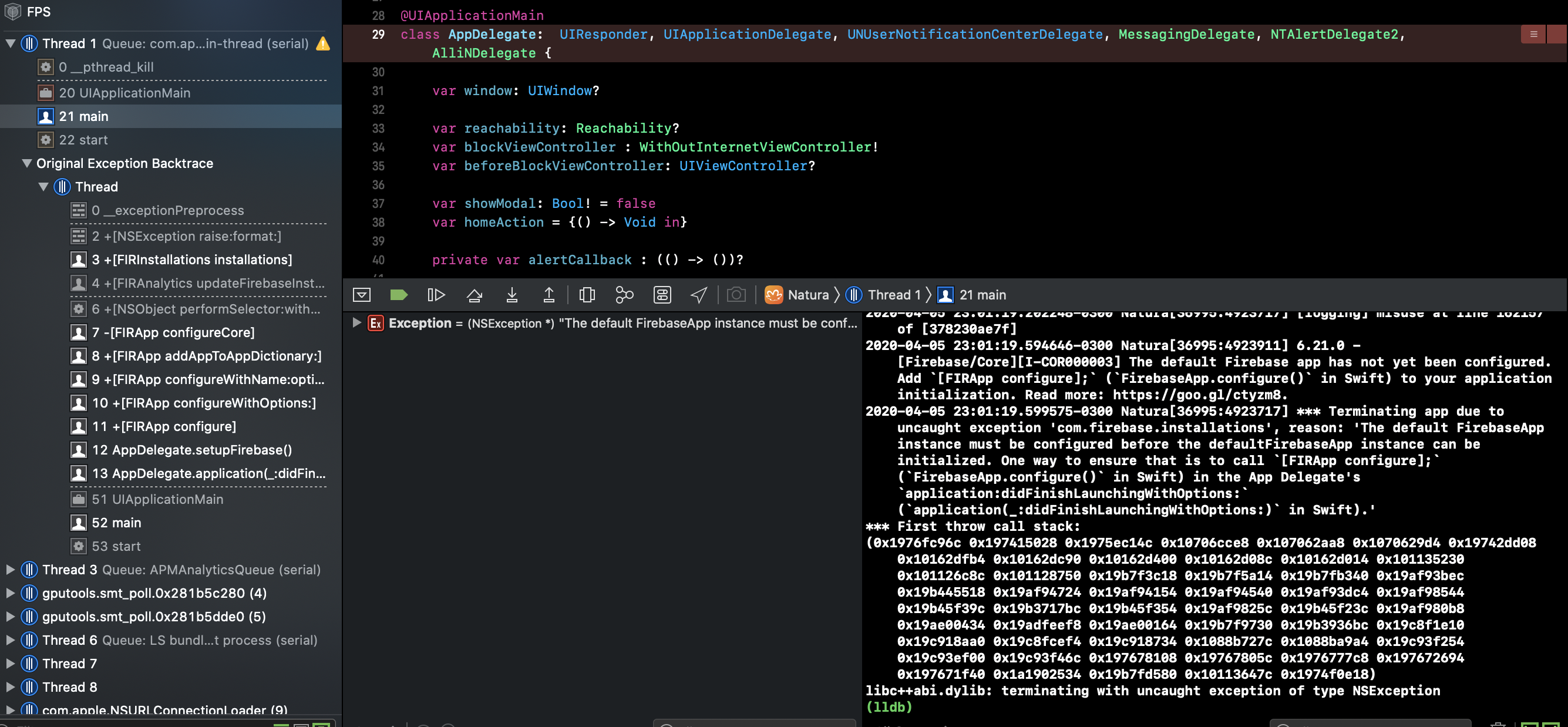Image resolution: width=1568 pixels, height=727 pixels.
Task: Click the Natura process in jump bar
Action: (797, 295)
